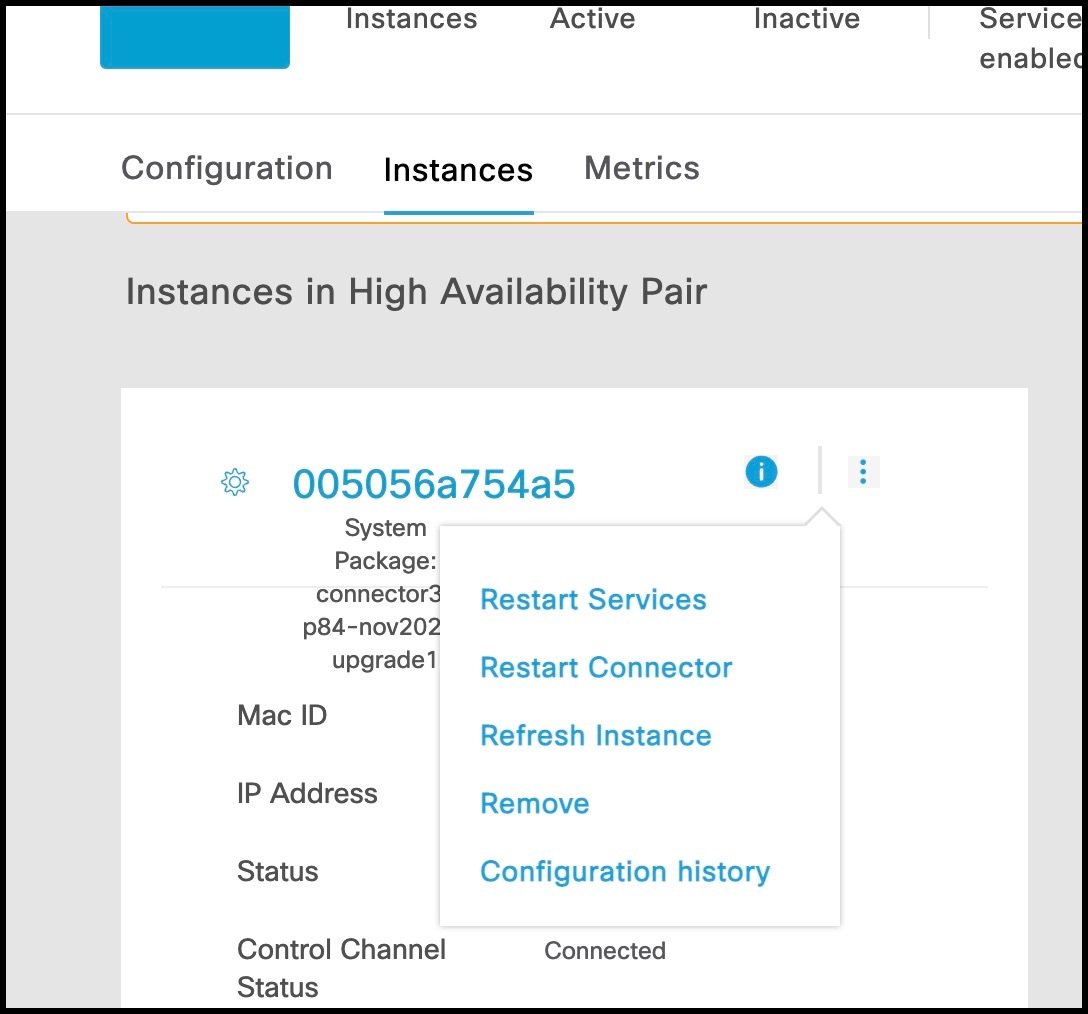
Task: Choose Restart Services from the menu
Action: [593, 600]
